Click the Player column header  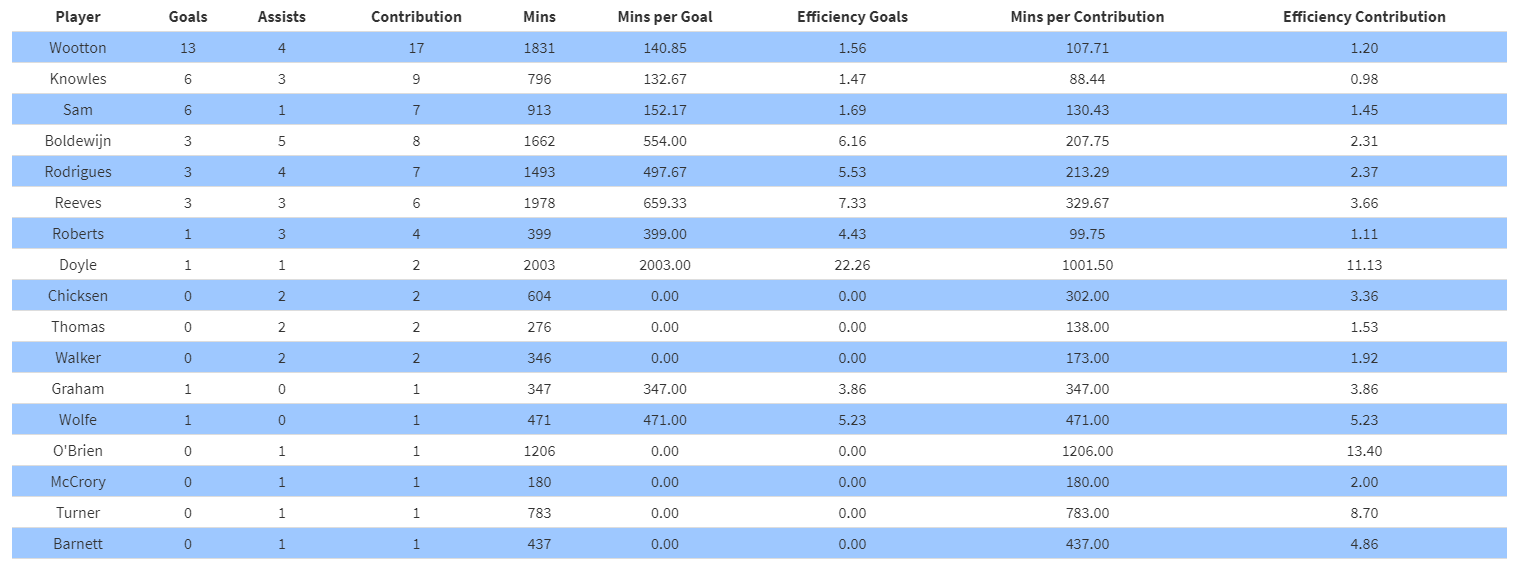point(78,17)
